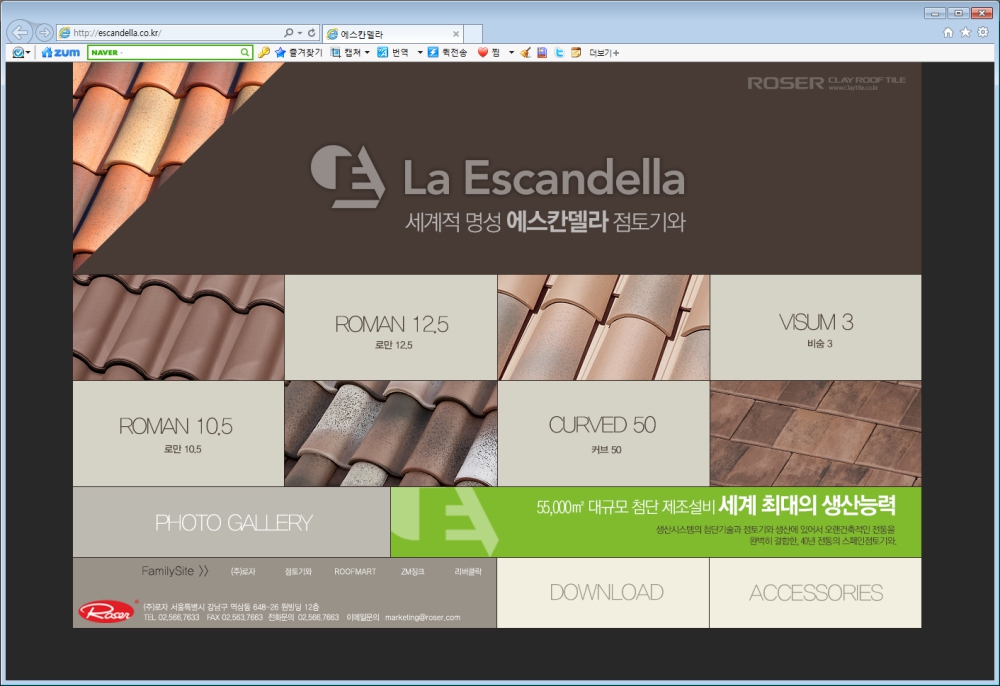Click the refresh icon in address bar
Image resolution: width=1000 pixels, height=686 pixels.
(x=312, y=33)
